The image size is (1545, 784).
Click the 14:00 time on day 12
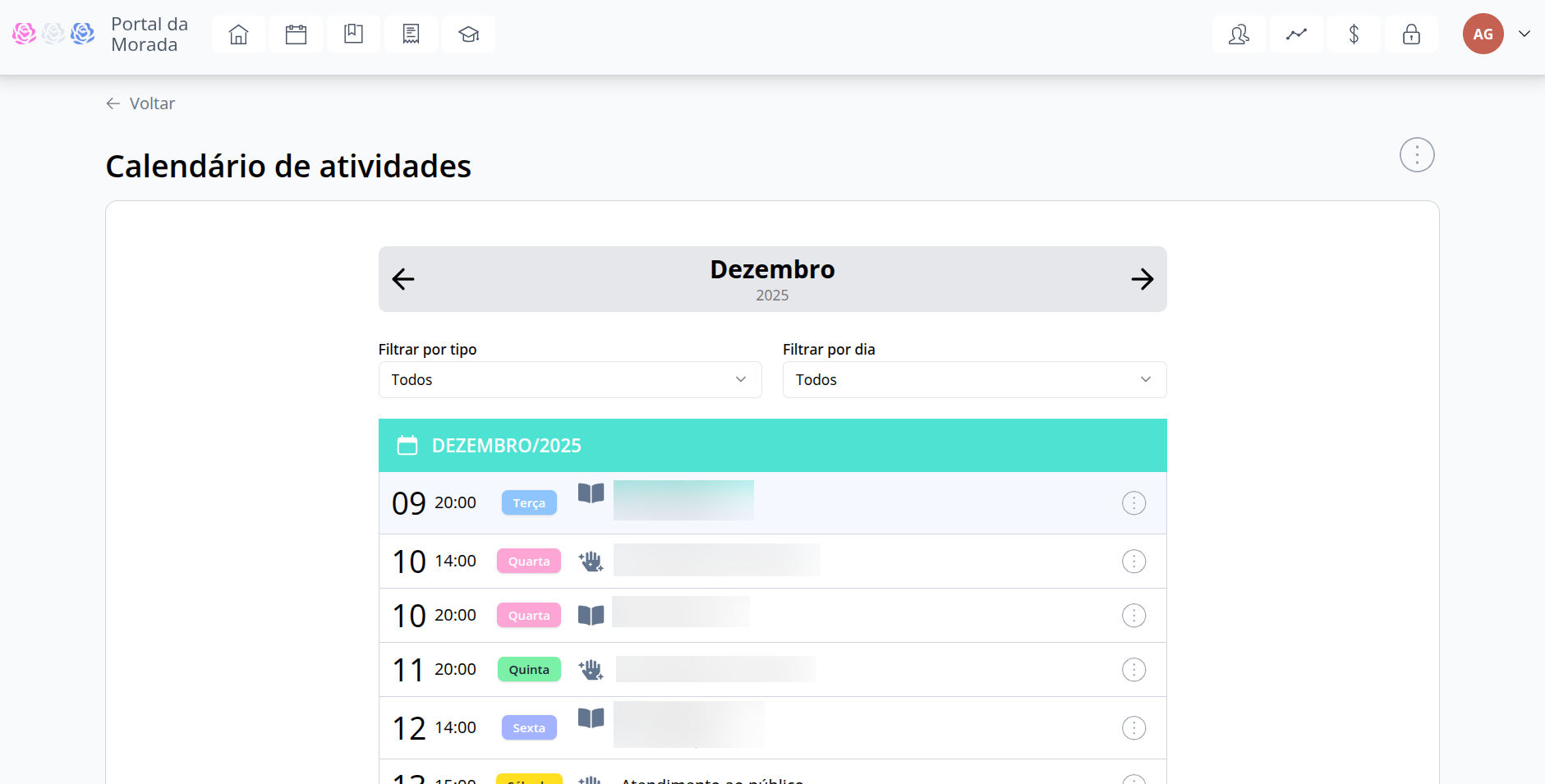(x=455, y=727)
